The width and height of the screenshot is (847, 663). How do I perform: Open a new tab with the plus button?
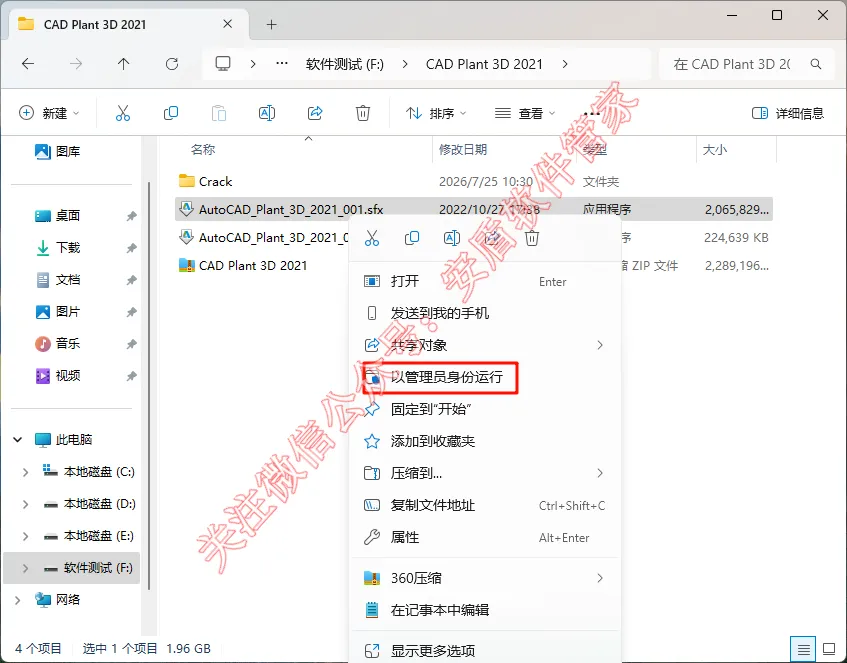pyautogui.click(x=272, y=24)
